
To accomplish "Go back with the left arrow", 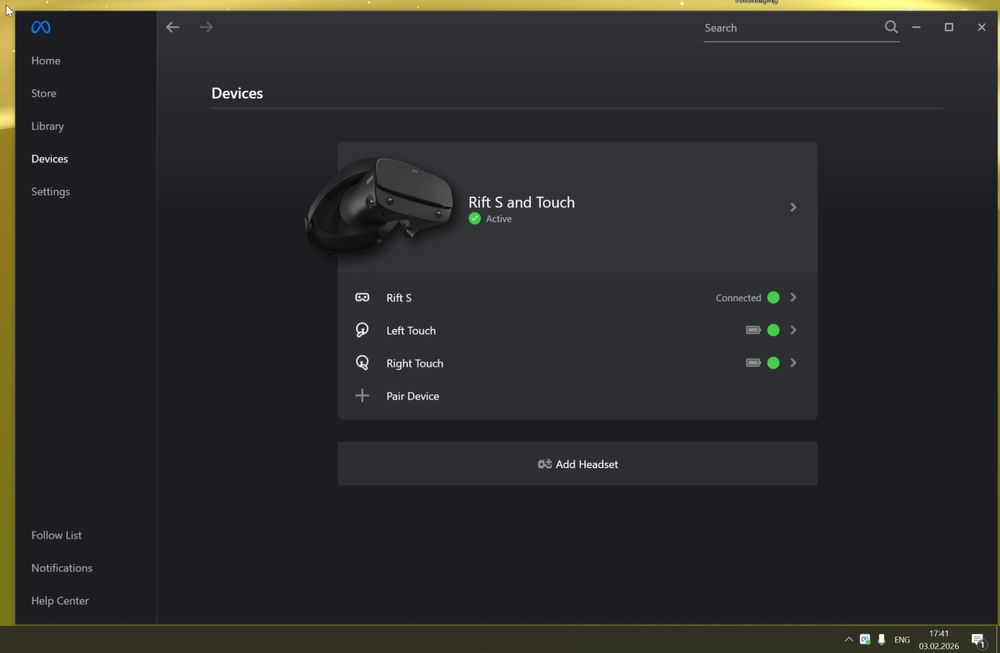I will click(173, 27).
